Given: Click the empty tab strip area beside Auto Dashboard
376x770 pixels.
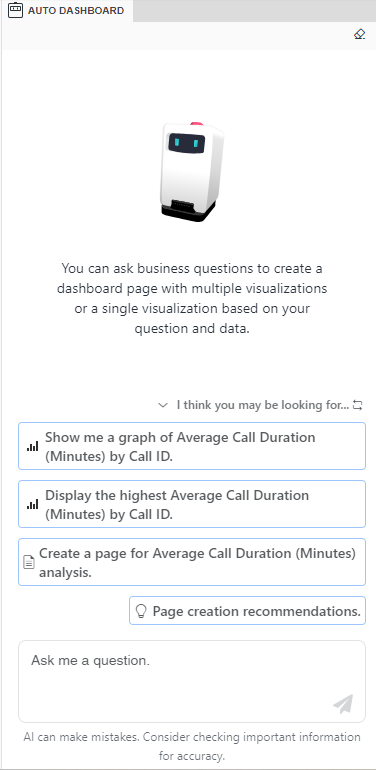Looking at the screenshot, I should pyautogui.click(x=254, y=11).
